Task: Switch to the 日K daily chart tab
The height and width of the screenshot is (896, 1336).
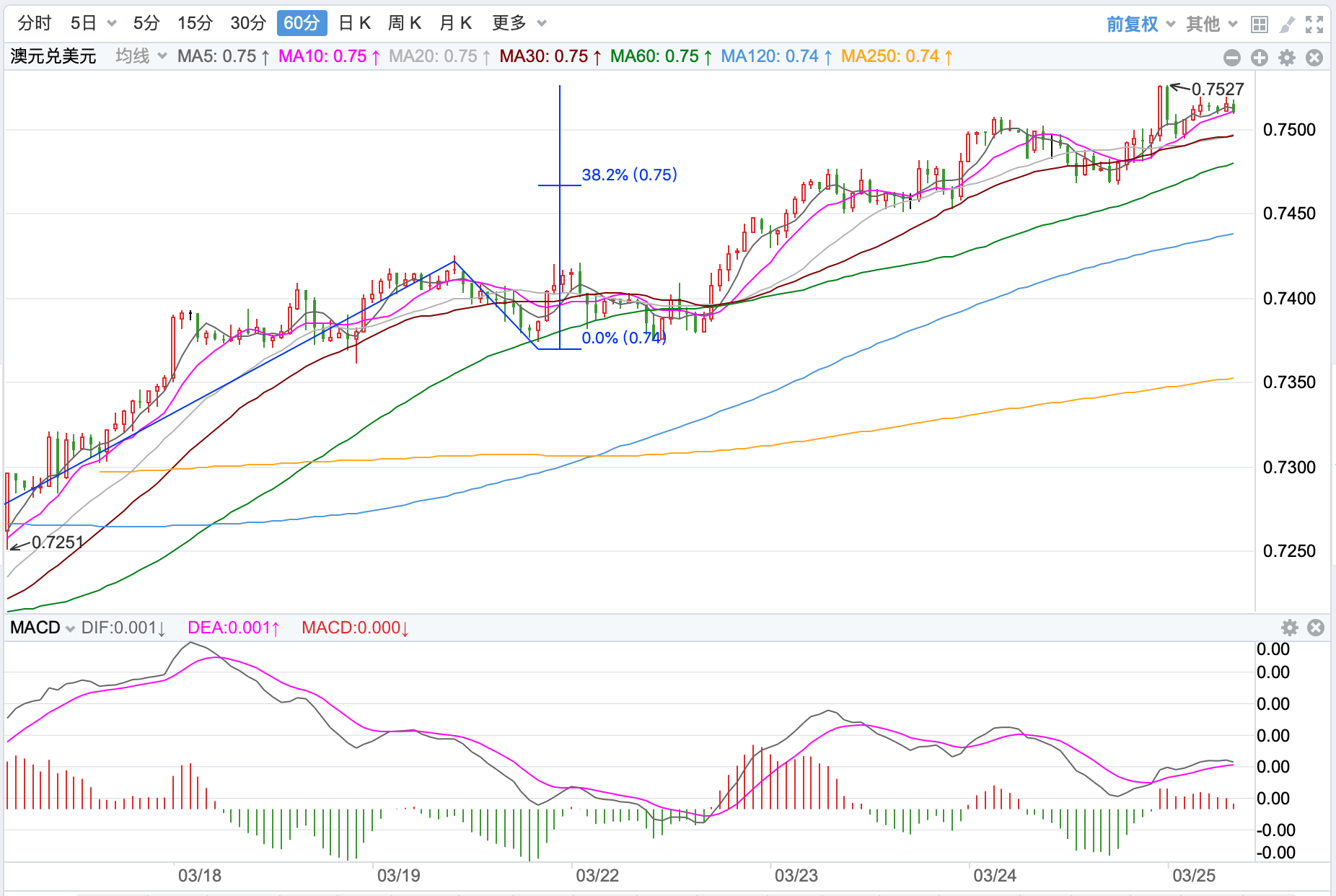Action: click(x=354, y=23)
